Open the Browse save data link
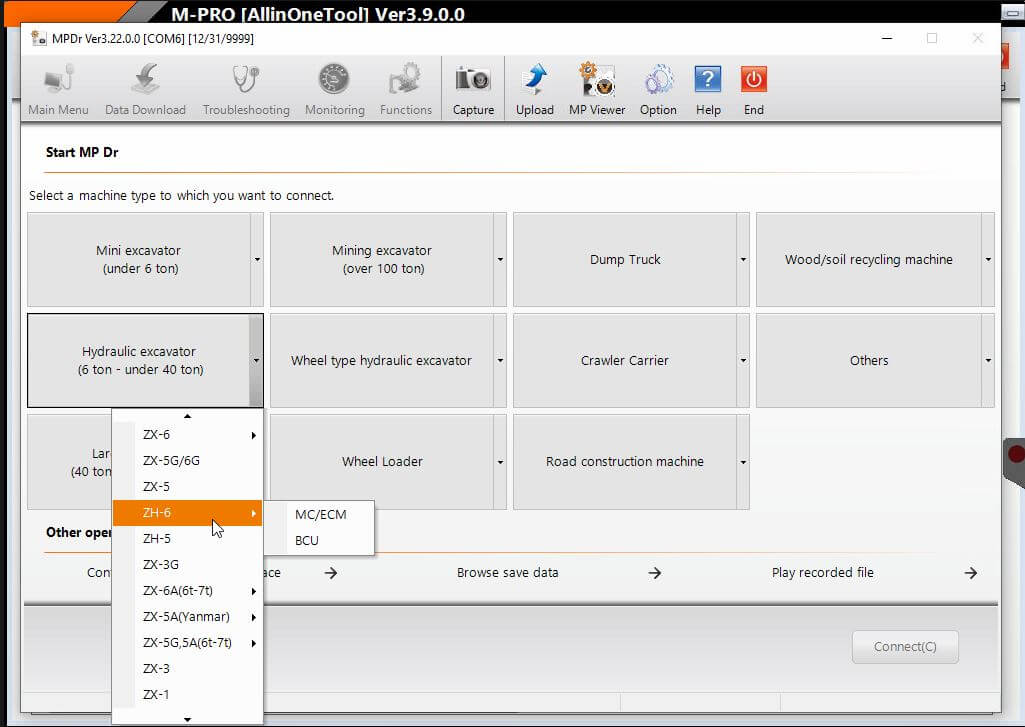This screenshot has width=1025, height=727. click(507, 573)
